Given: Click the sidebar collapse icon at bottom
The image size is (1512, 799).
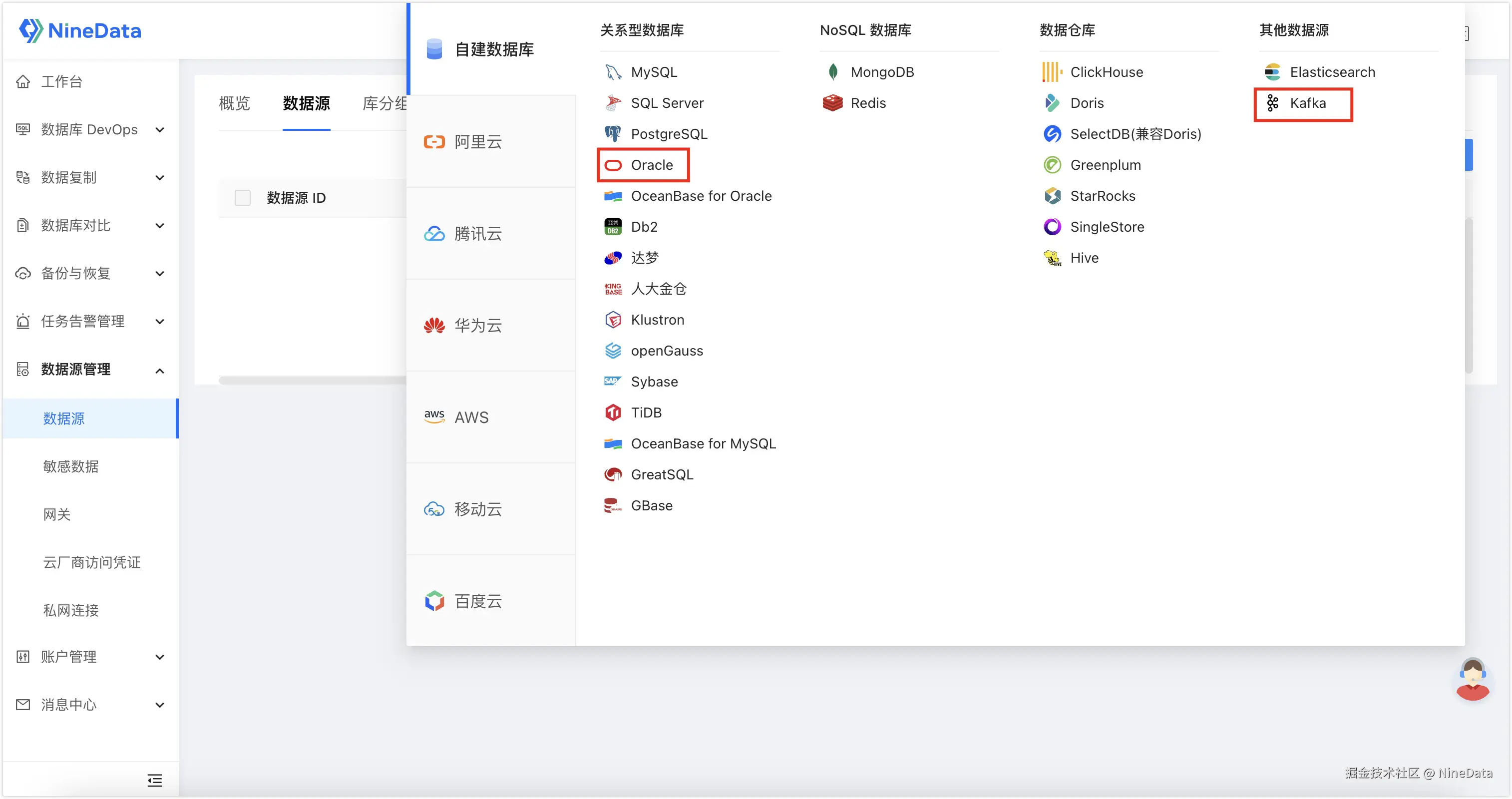Looking at the screenshot, I should 154,780.
